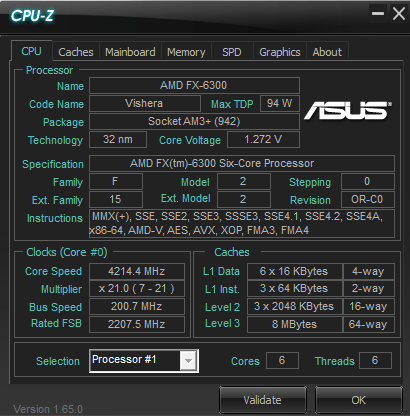Click the 32 nm technology value
Screen dimensions: 410x416
click(x=118, y=139)
